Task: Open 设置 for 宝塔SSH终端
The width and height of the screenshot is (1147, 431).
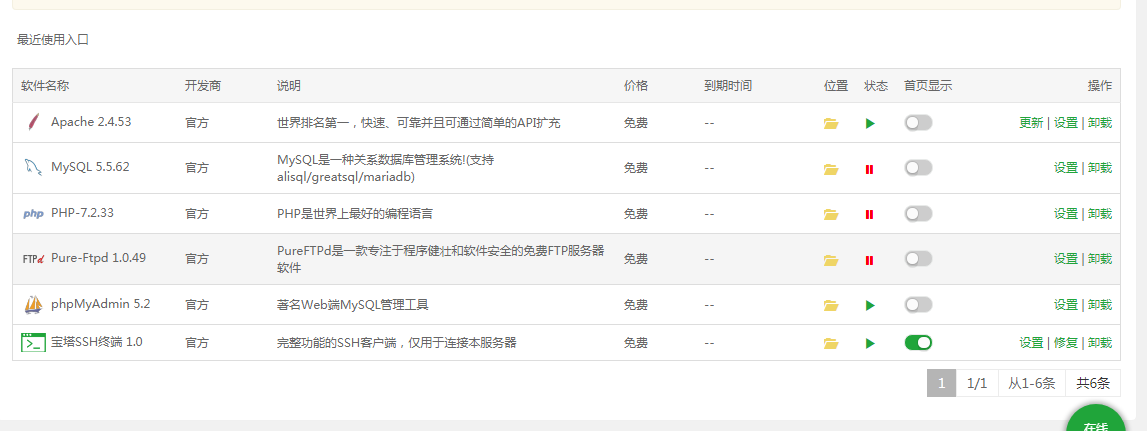Action: pyautogui.click(x=1031, y=342)
